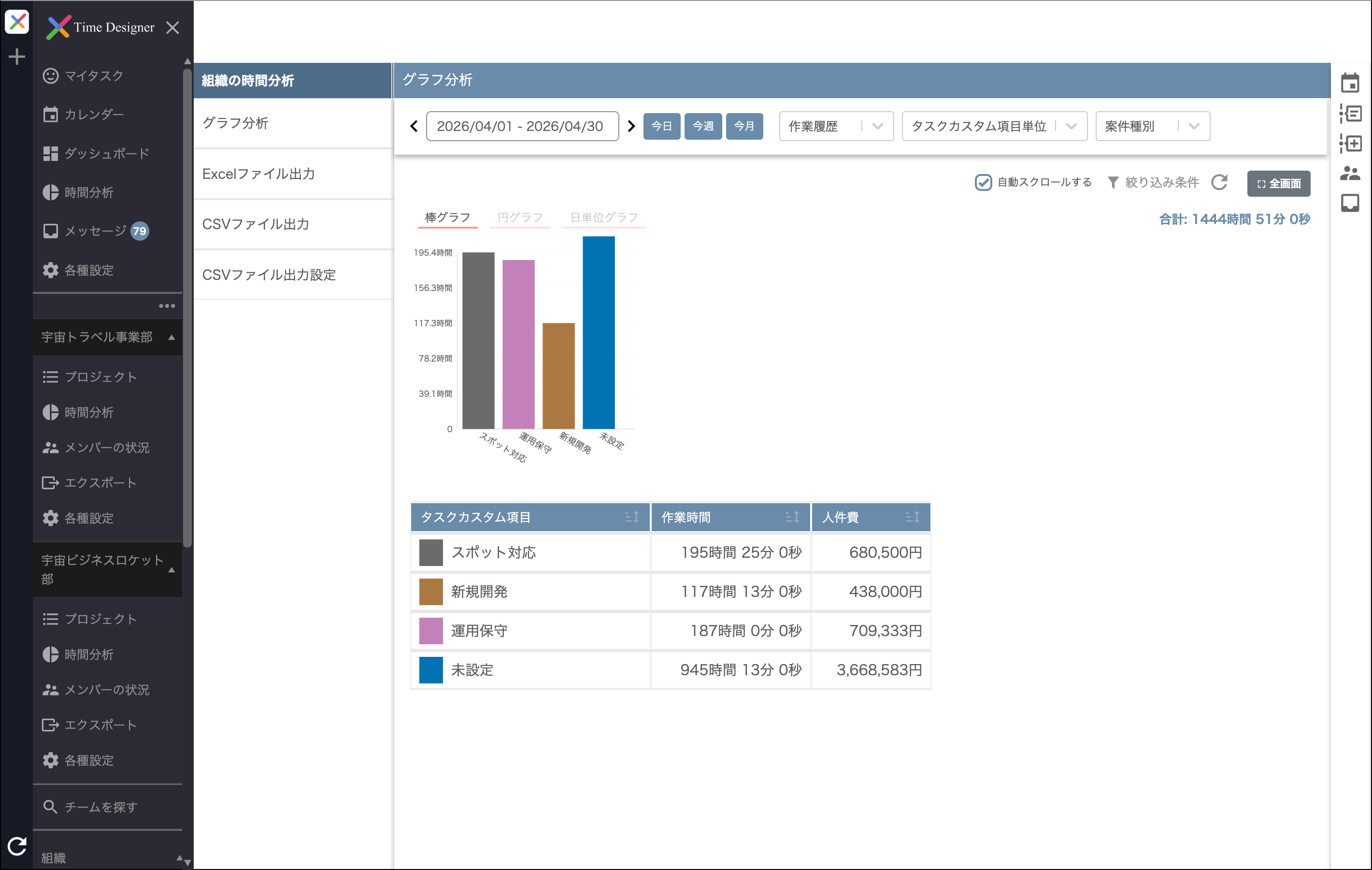Click the 未設定 blue color swatch
Viewport: 1372px width, 870px height.
tap(431, 670)
